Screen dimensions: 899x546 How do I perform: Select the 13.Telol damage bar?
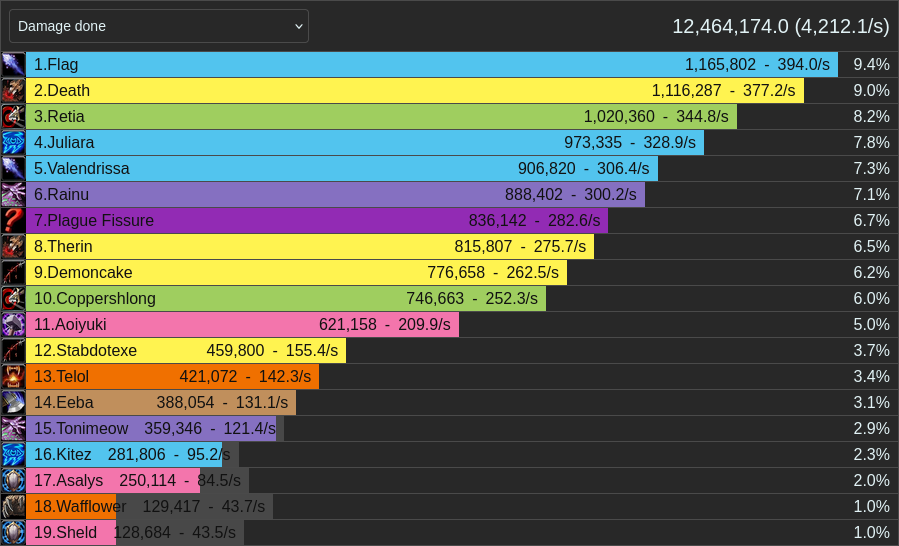[x=173, y=376]
